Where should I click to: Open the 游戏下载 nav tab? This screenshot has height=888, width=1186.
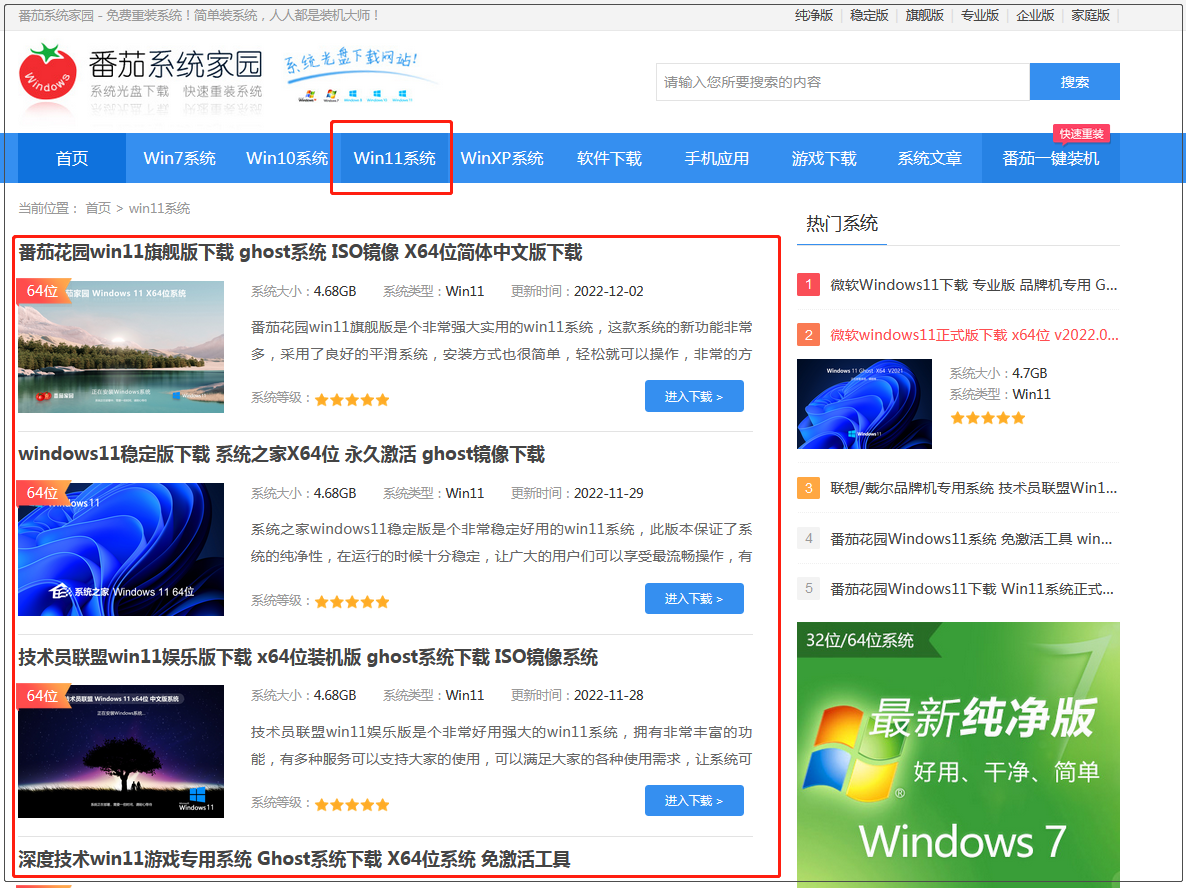pos(824,158)
